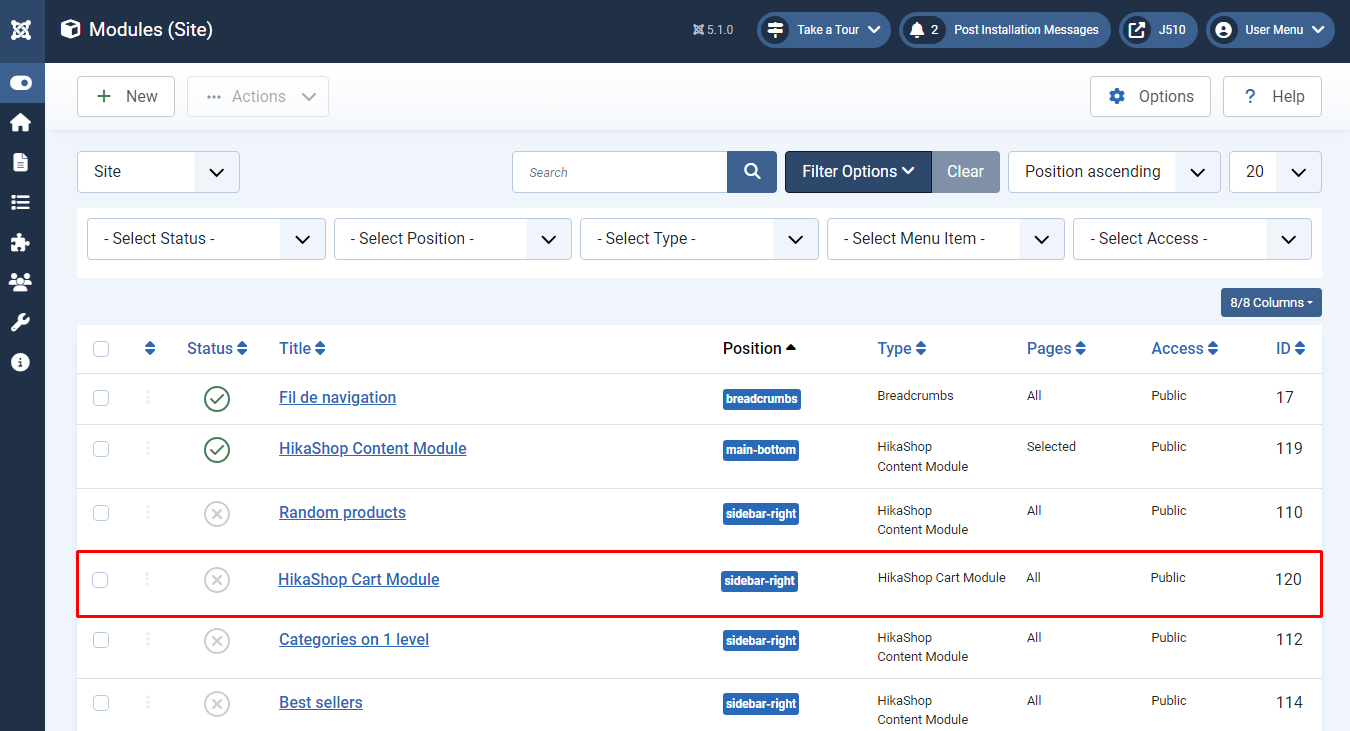Open the Content sidebar file icon

tap(21, 162)
